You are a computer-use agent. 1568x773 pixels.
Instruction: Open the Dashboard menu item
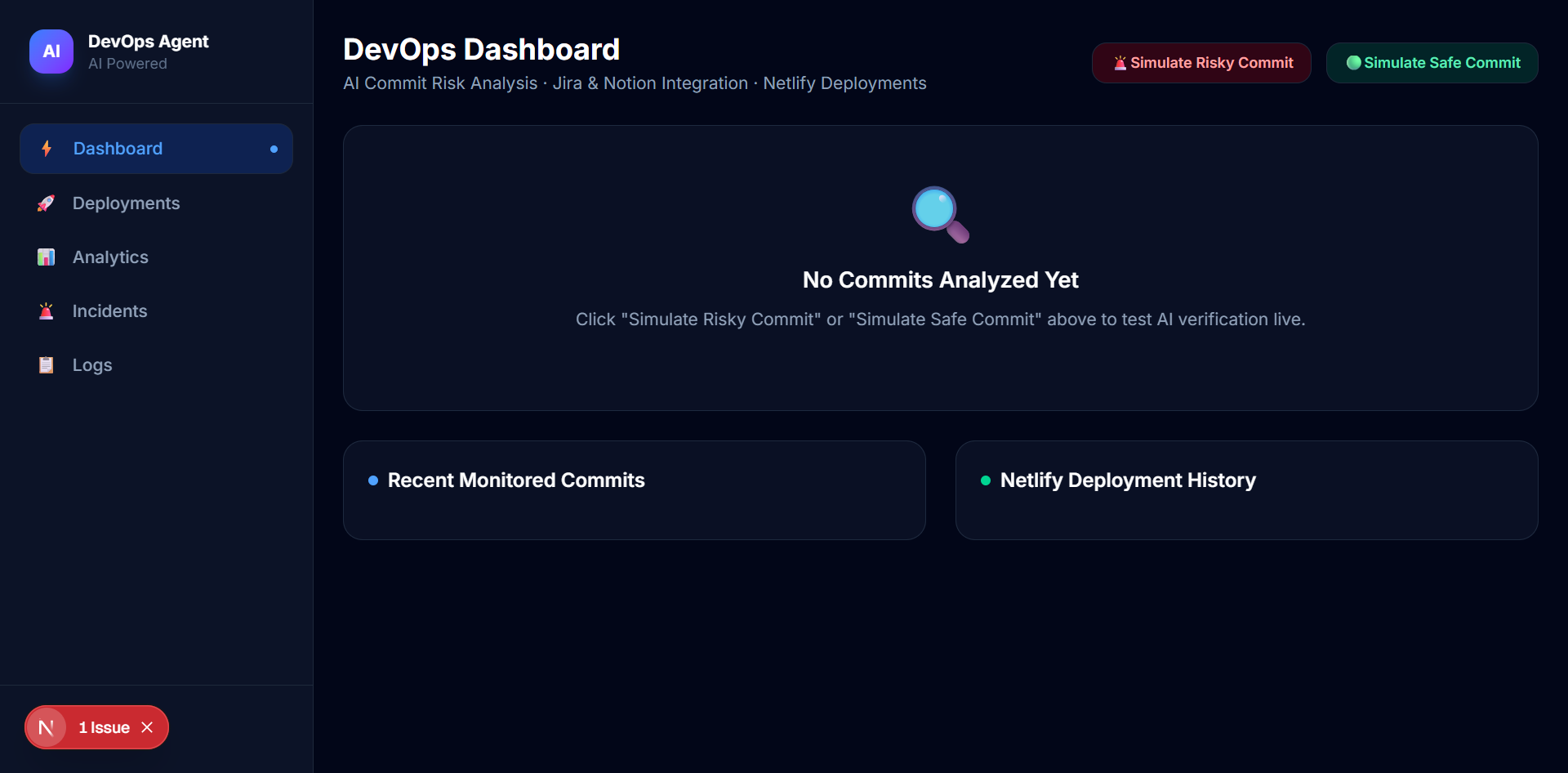tap(156, 149)
